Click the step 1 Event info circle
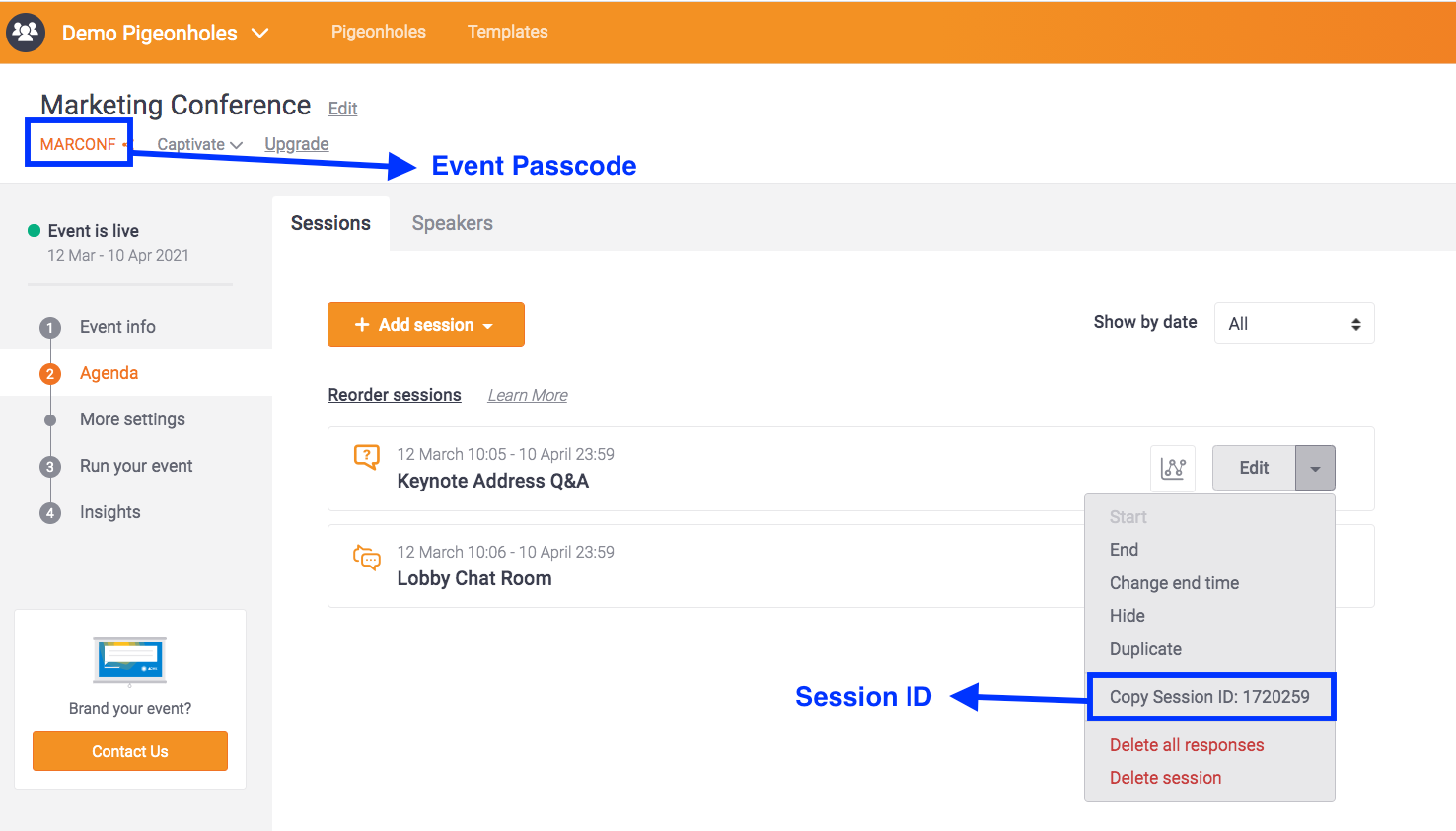This screenshot has height=831, width=1456. click(50, 328)
